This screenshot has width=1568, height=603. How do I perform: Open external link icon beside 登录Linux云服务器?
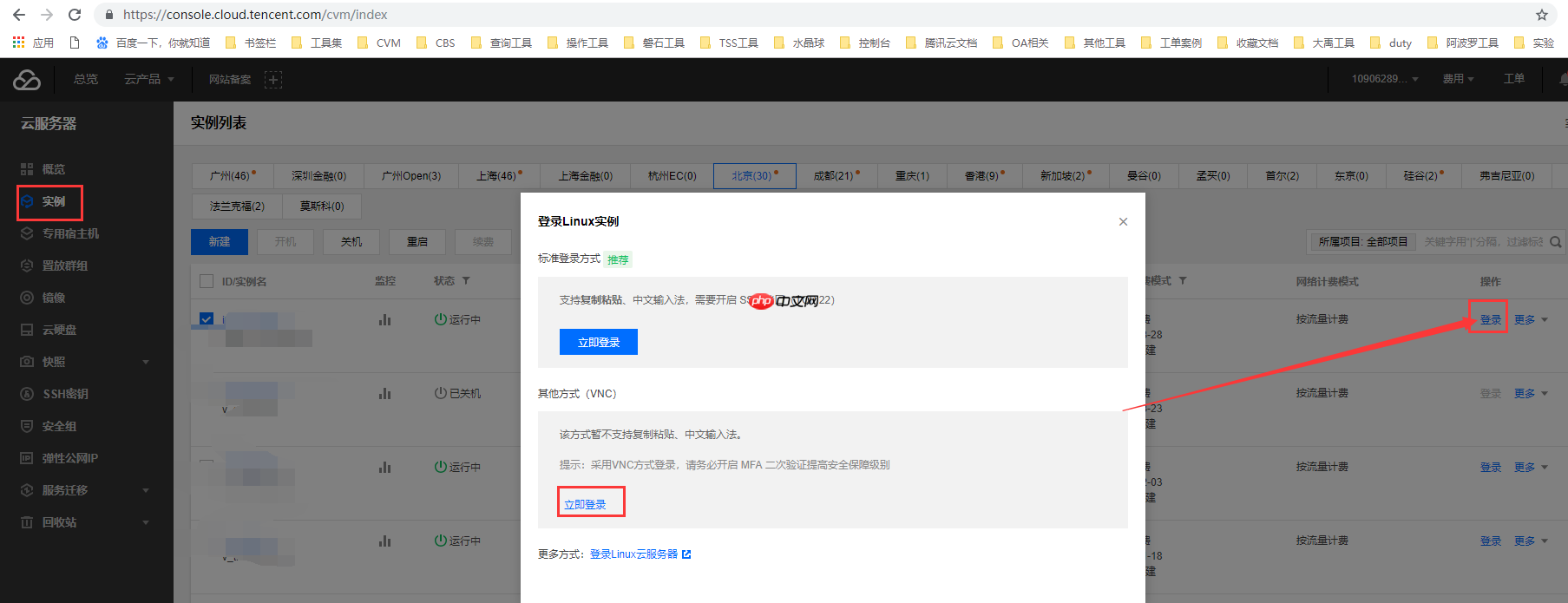click(x=686, y=554)
